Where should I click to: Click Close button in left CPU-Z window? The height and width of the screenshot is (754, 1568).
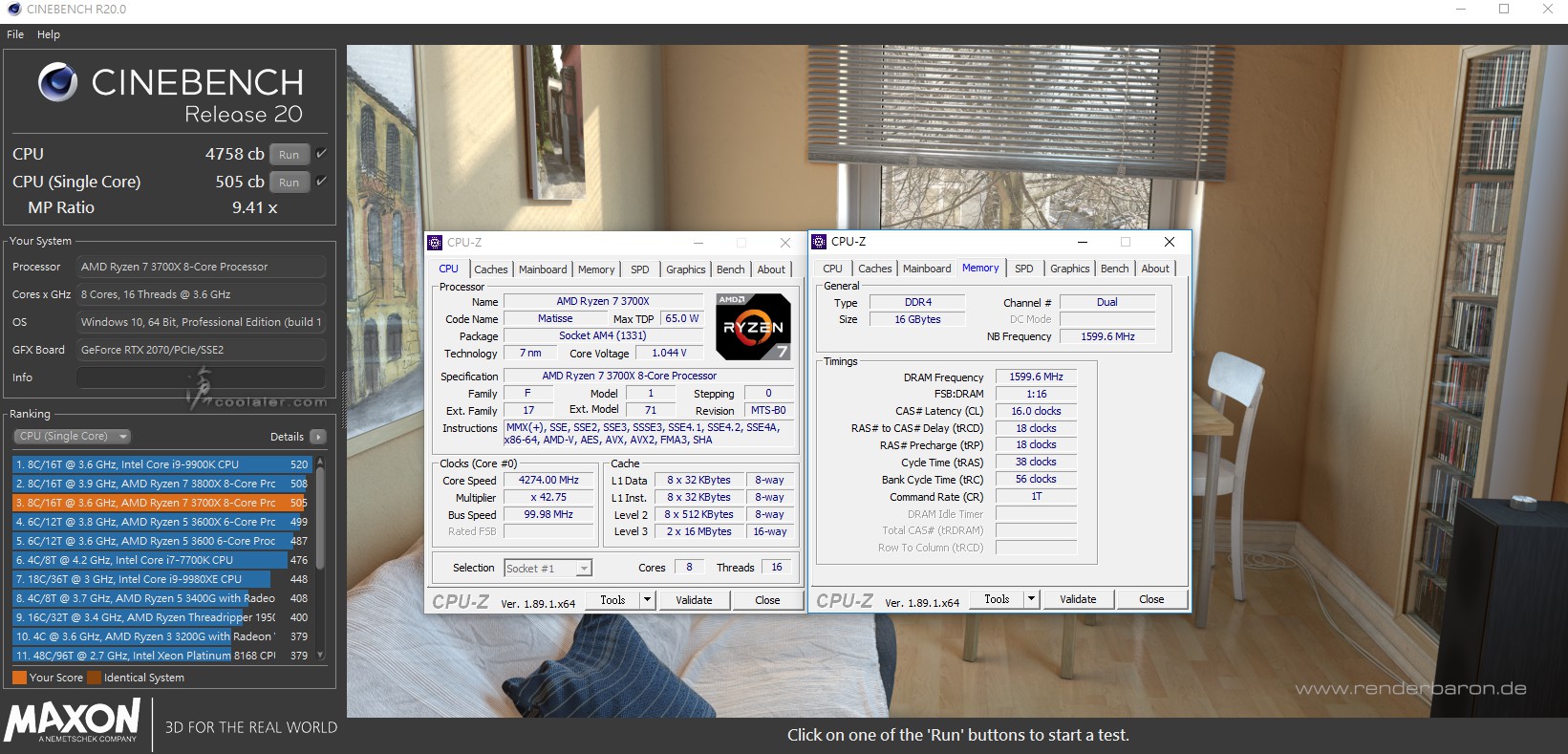pos(767,600)
